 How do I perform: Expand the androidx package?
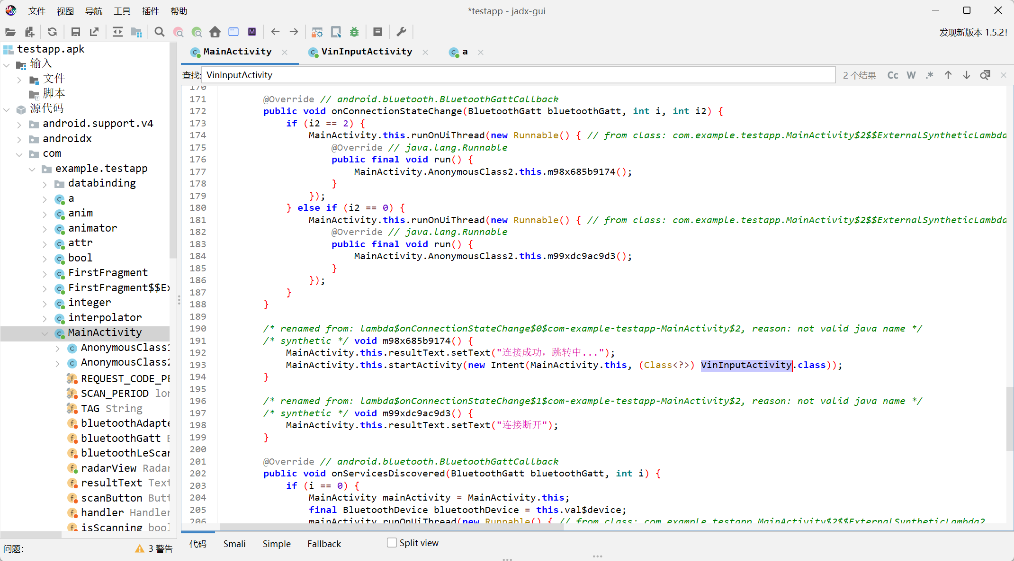point(19,139)
